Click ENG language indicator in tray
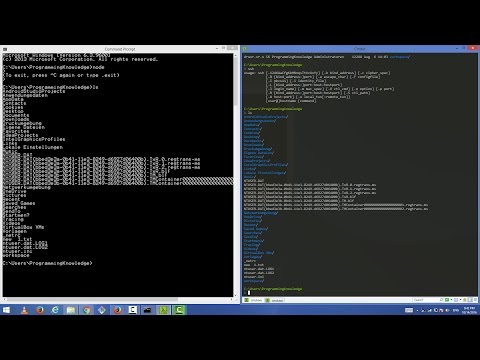Image resolution: width=480 pixels, height=360 pixels. (x=456, y=310)
